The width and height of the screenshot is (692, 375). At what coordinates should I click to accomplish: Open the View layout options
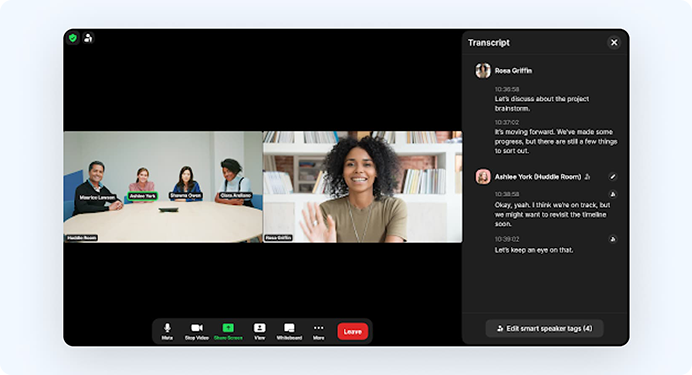[260, 331]
